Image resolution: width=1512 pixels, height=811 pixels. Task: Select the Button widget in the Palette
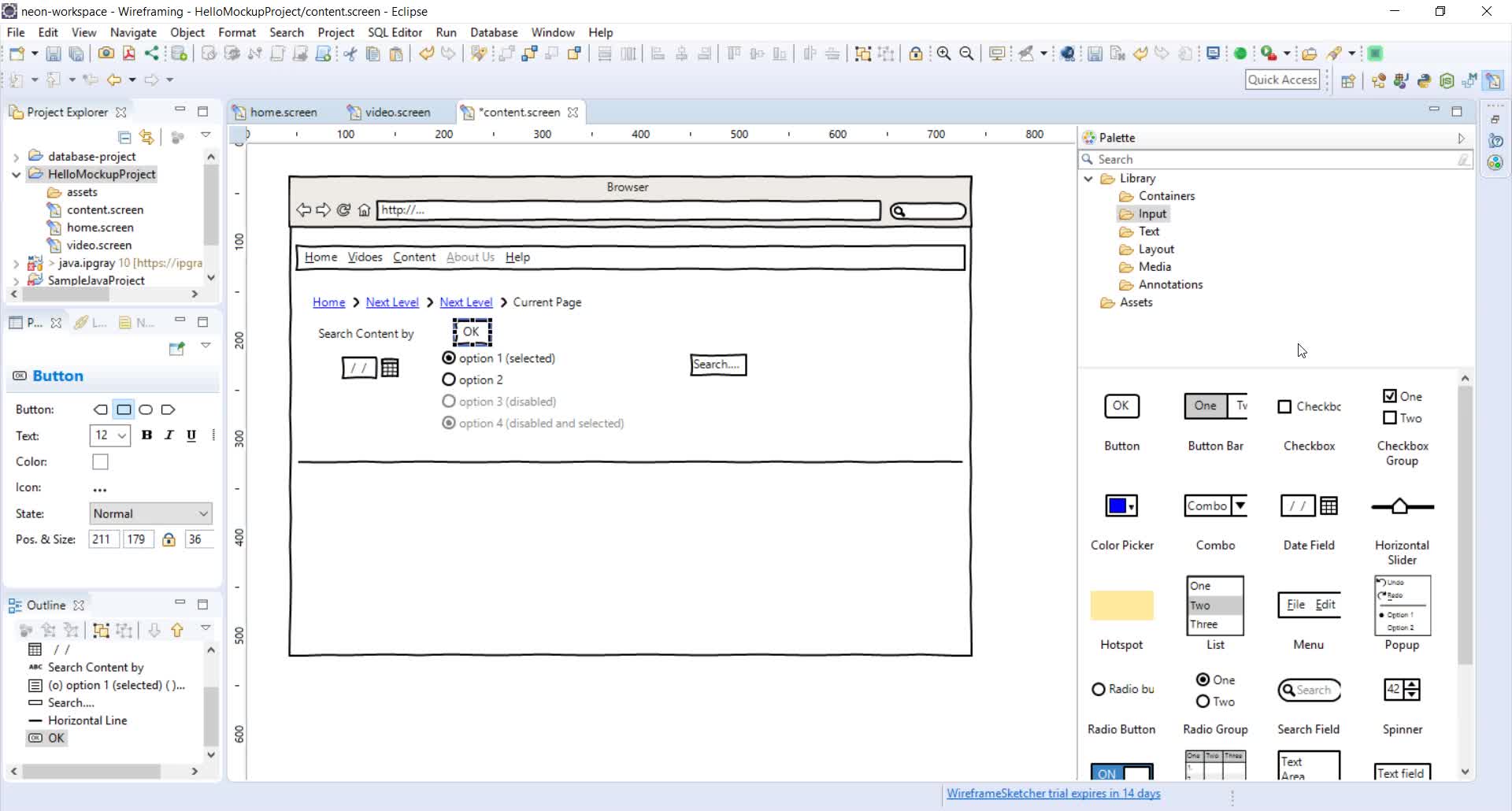(x=1121, y=406)
